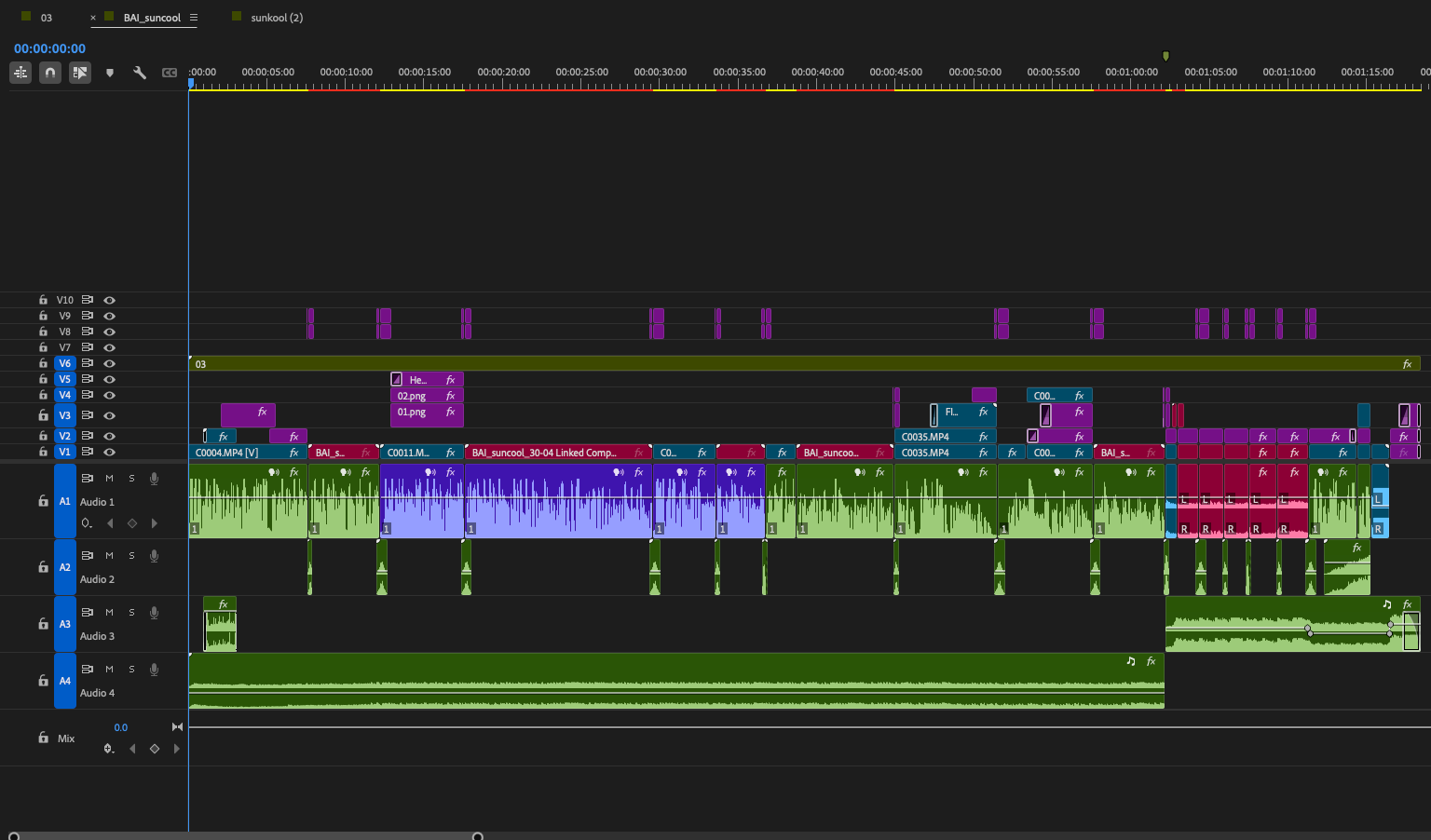Screen dimensions: 1431x840
Task: Enable voice-over record on Audio 3
Action: 154,613
